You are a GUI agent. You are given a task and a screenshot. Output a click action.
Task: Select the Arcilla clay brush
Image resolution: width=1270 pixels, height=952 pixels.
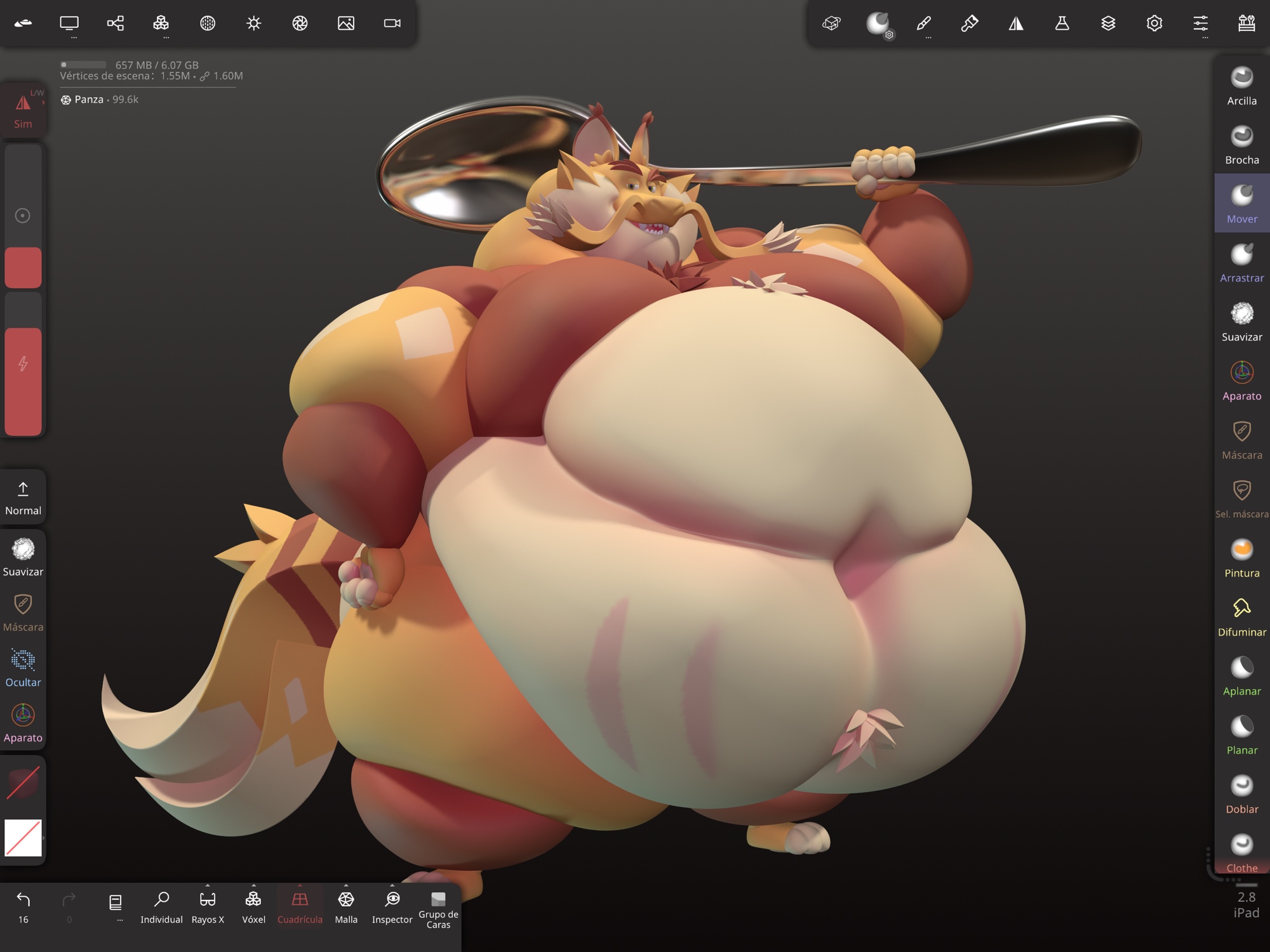tap(1241, 86)
